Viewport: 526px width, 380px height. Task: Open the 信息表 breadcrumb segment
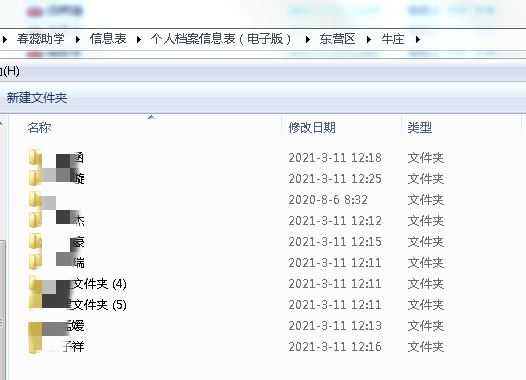[x=108, y=39]
